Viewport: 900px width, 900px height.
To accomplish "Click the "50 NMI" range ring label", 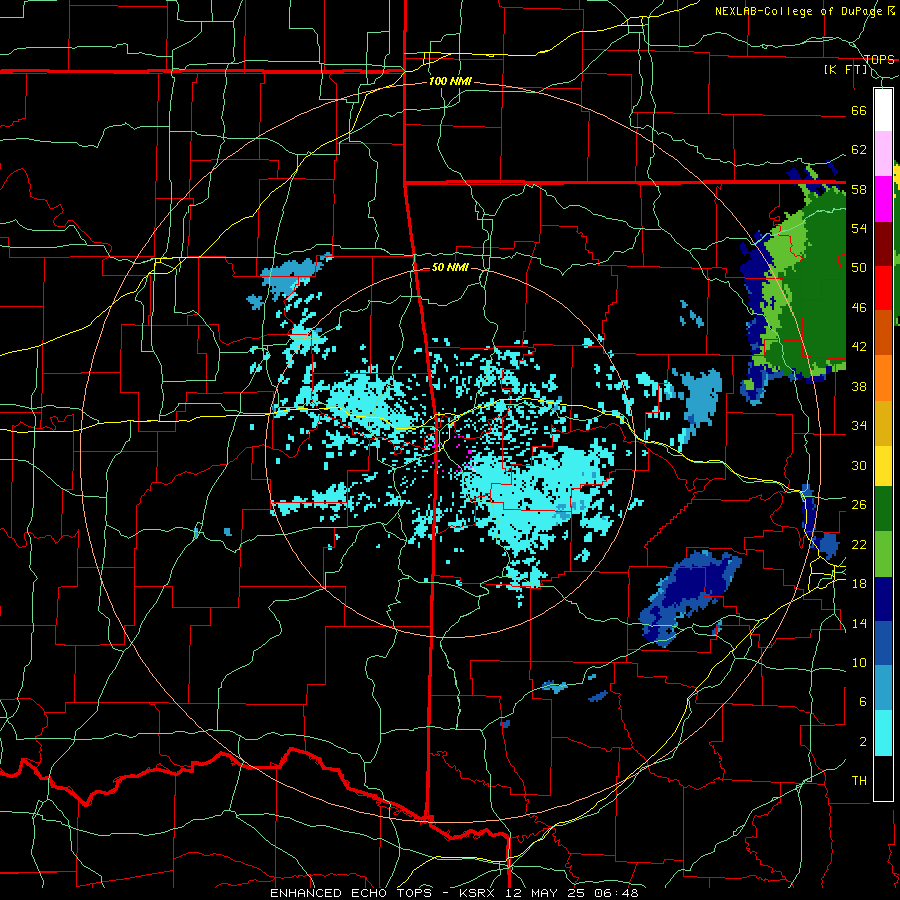I will (x=450, y=267).
